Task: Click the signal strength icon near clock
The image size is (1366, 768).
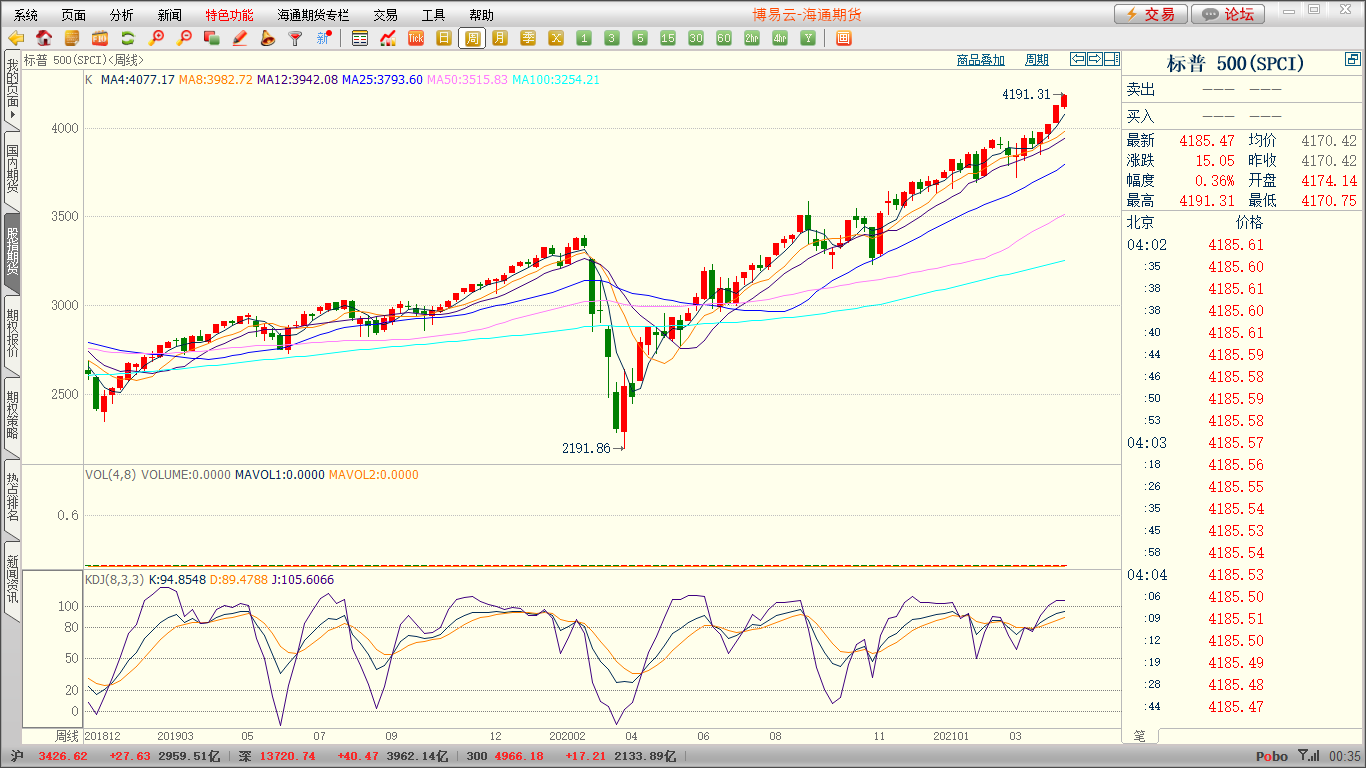Action: (x=1307, y=757)
